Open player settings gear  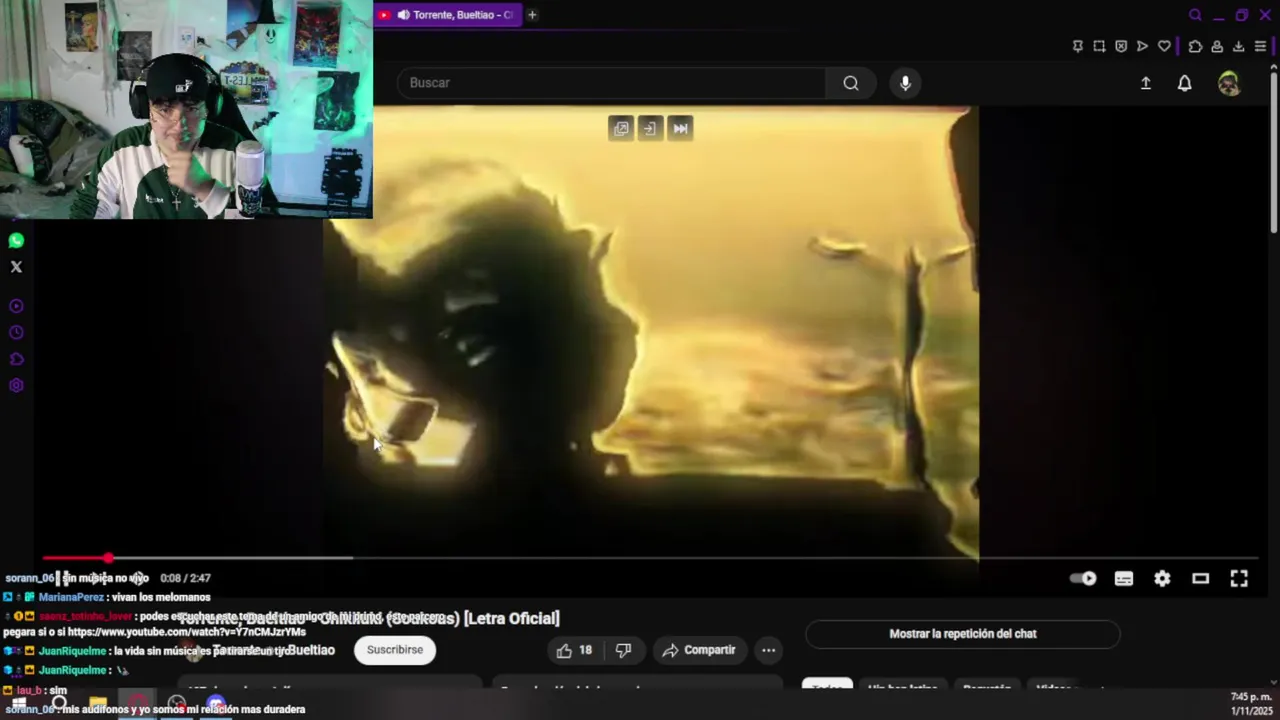click(1162, 578)
